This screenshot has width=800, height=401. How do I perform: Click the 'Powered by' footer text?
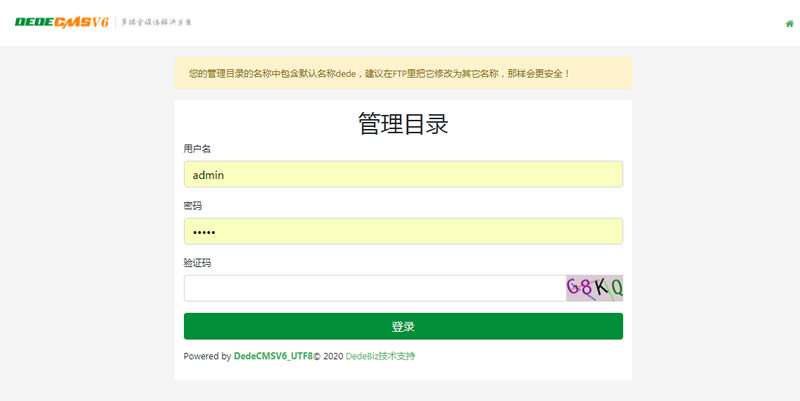207,356
